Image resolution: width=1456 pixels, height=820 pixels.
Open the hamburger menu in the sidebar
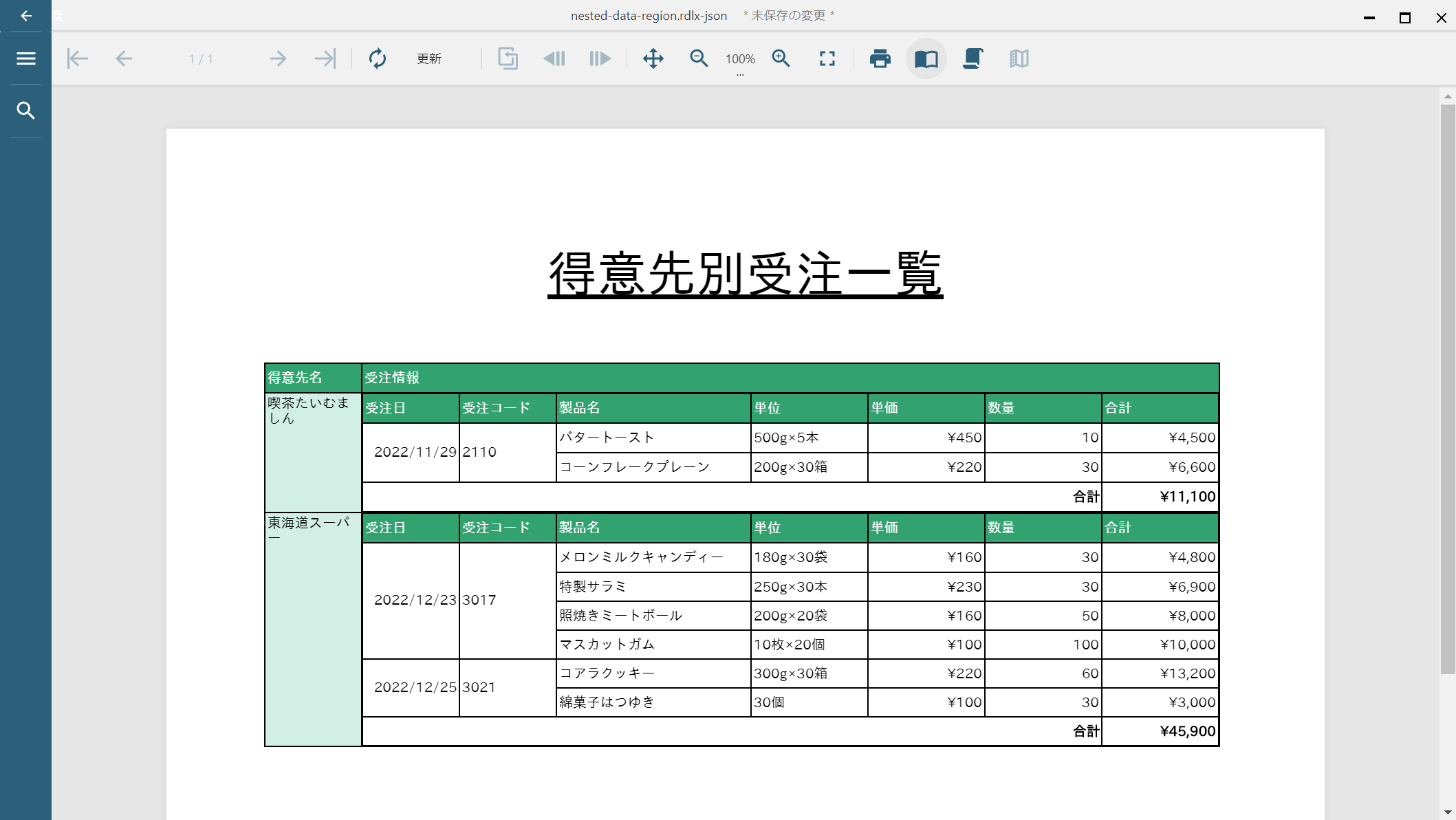26,58
